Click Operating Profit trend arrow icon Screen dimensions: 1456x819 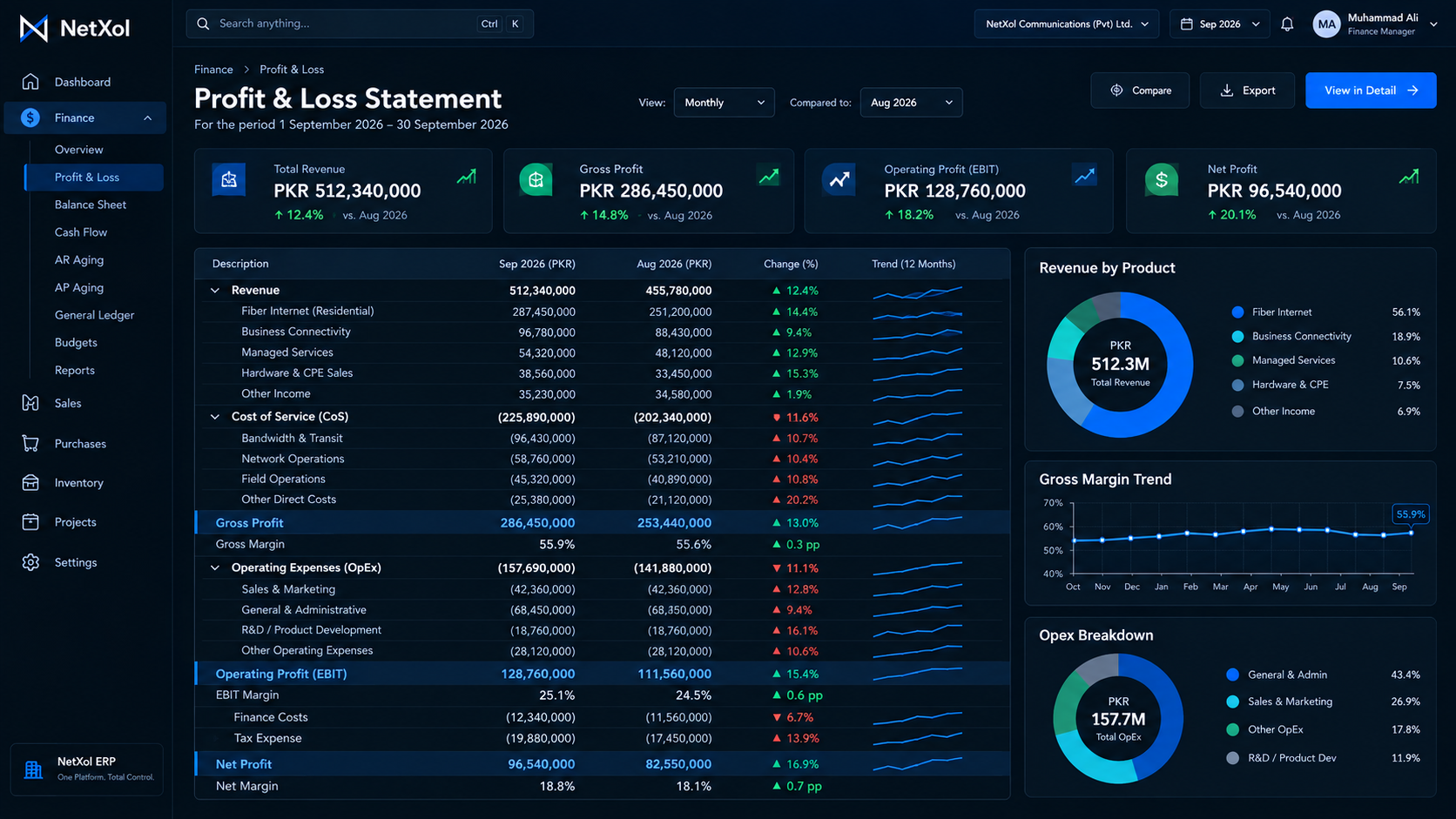1085,177
